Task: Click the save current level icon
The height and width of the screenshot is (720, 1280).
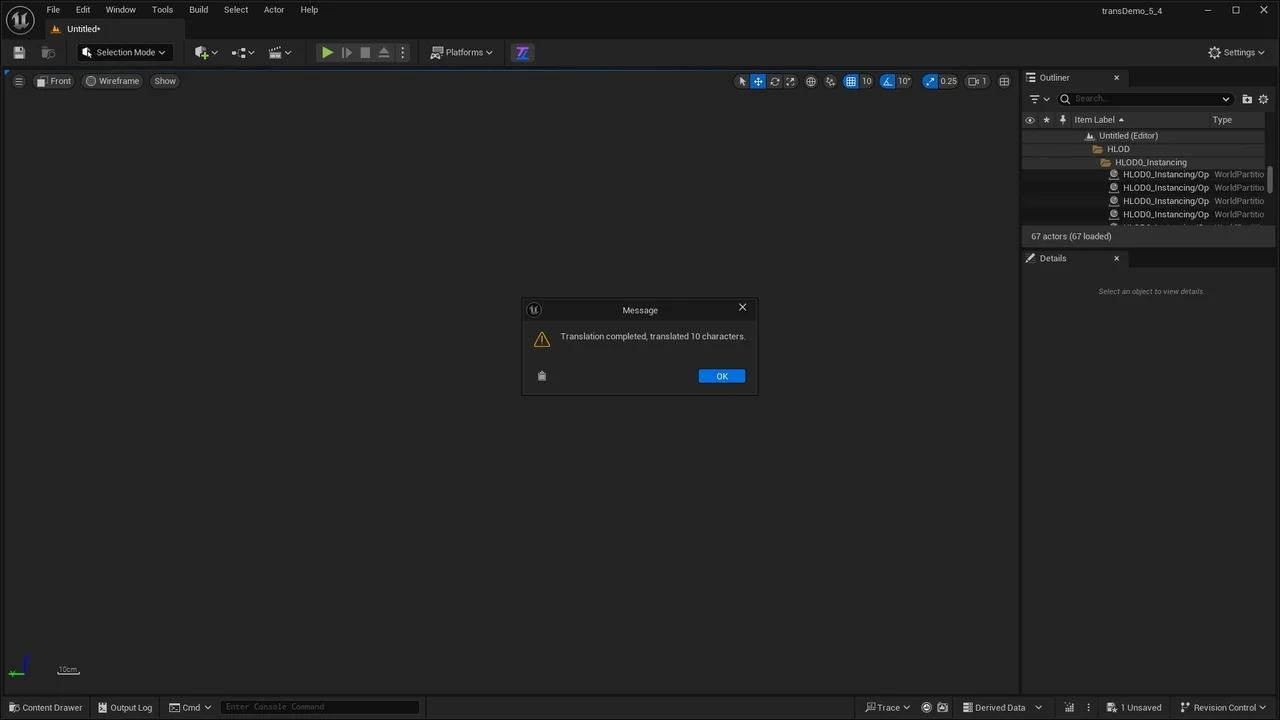Action: [x=18, y=53]
